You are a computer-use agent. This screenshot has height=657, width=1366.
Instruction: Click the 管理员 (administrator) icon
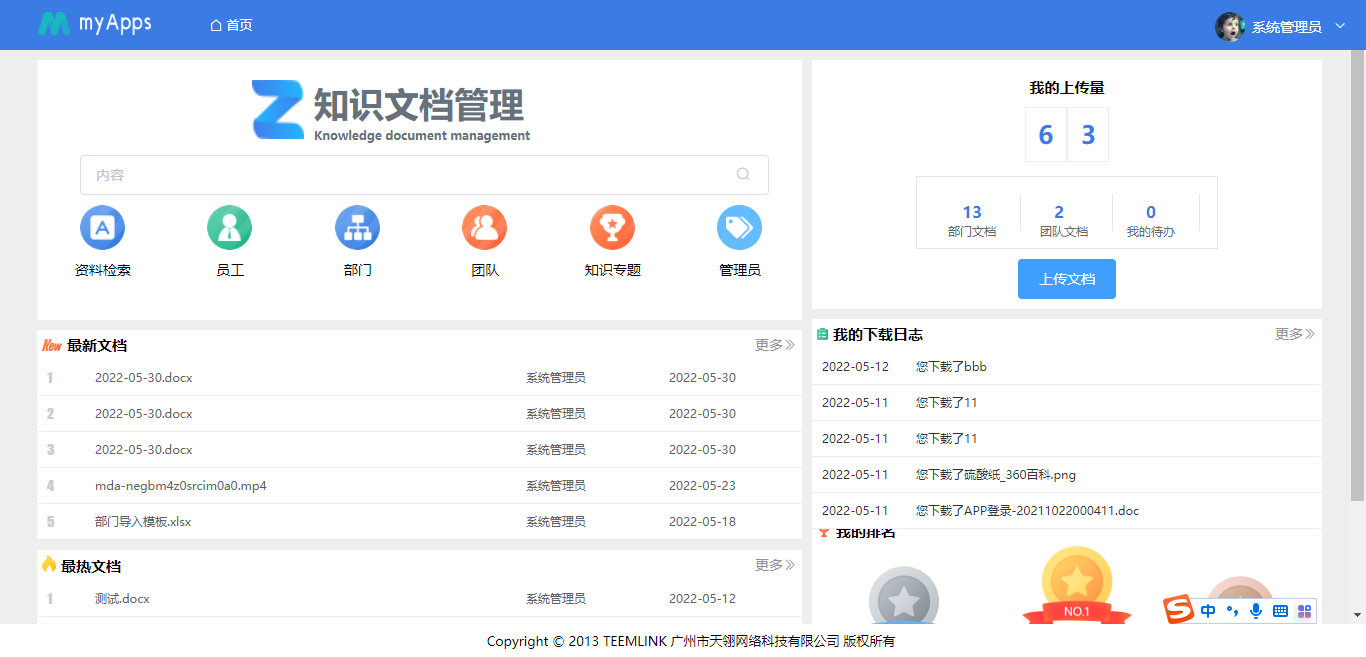(x=739, y=227)
